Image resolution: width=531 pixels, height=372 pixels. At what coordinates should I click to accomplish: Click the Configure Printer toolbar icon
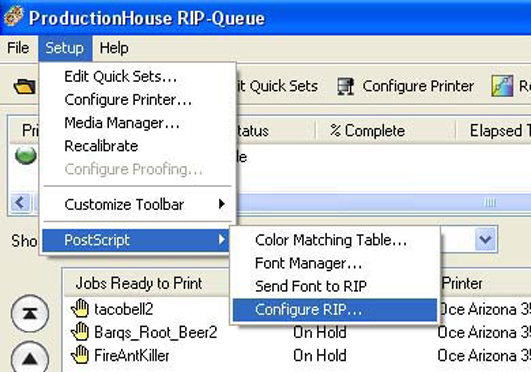coord(346,86)
